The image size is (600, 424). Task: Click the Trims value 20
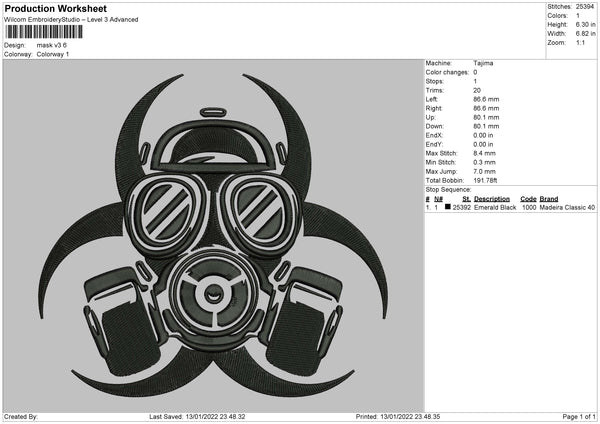point(477,90)
